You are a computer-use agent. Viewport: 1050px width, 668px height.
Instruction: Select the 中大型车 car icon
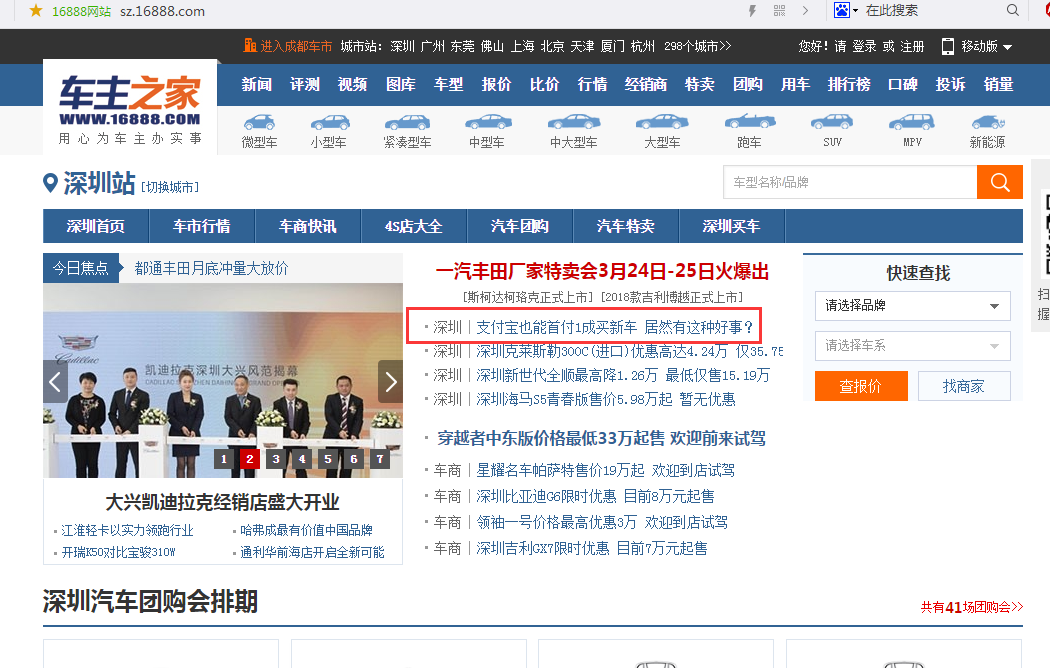pyautogui.click(x=574, y=122)
